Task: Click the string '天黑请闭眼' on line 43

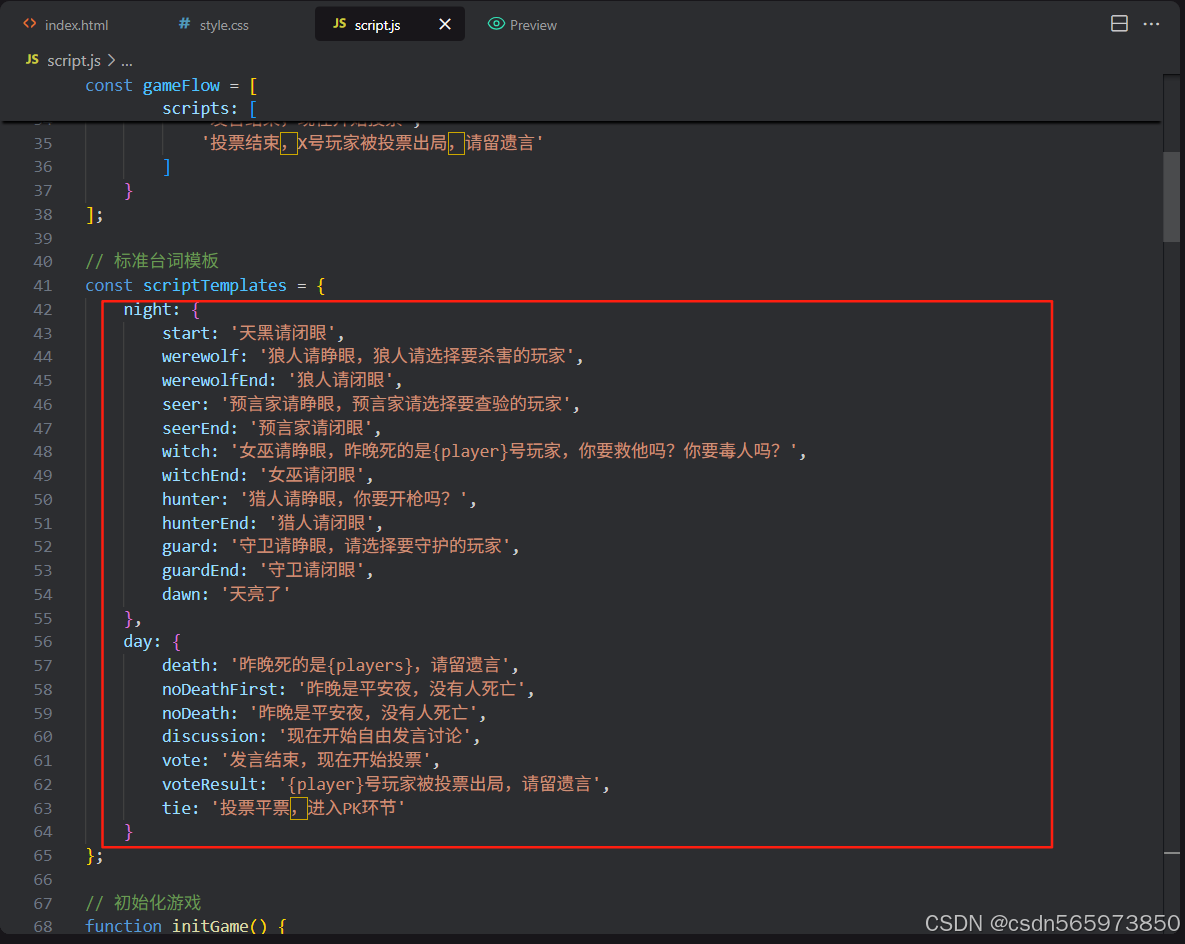Action: tap(283, 333)
